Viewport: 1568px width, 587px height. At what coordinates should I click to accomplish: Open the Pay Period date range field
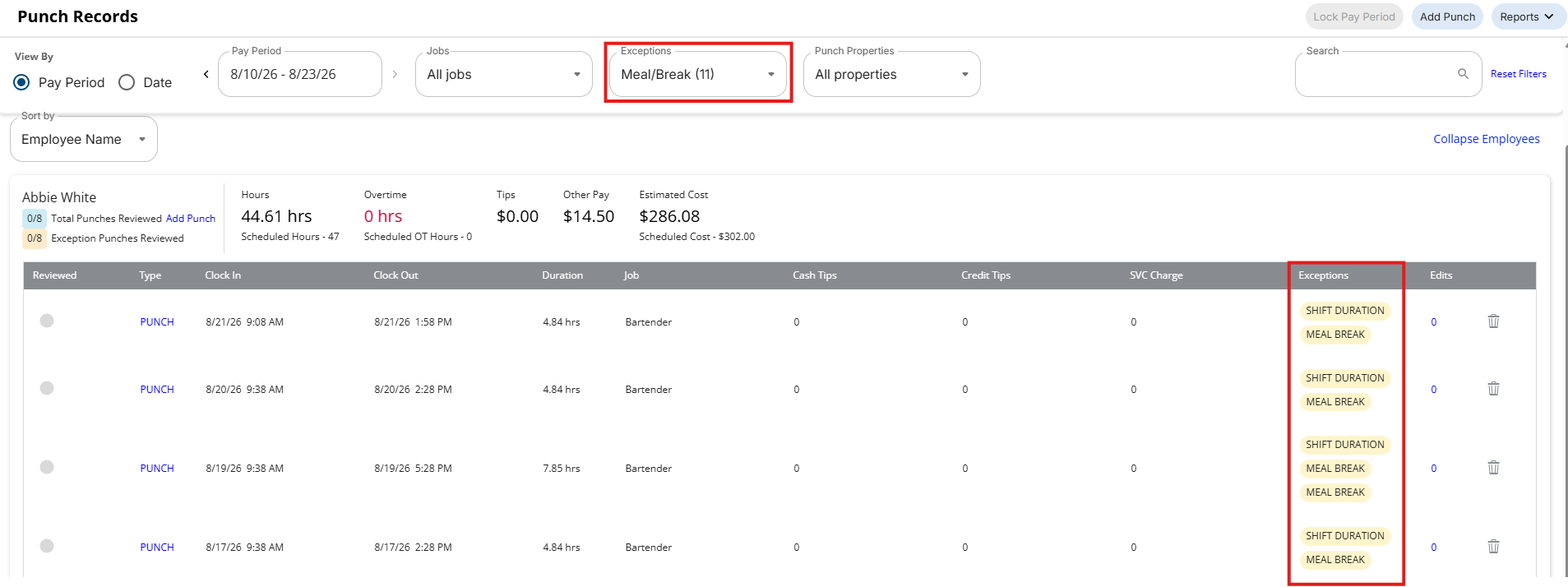pos(300,74)
